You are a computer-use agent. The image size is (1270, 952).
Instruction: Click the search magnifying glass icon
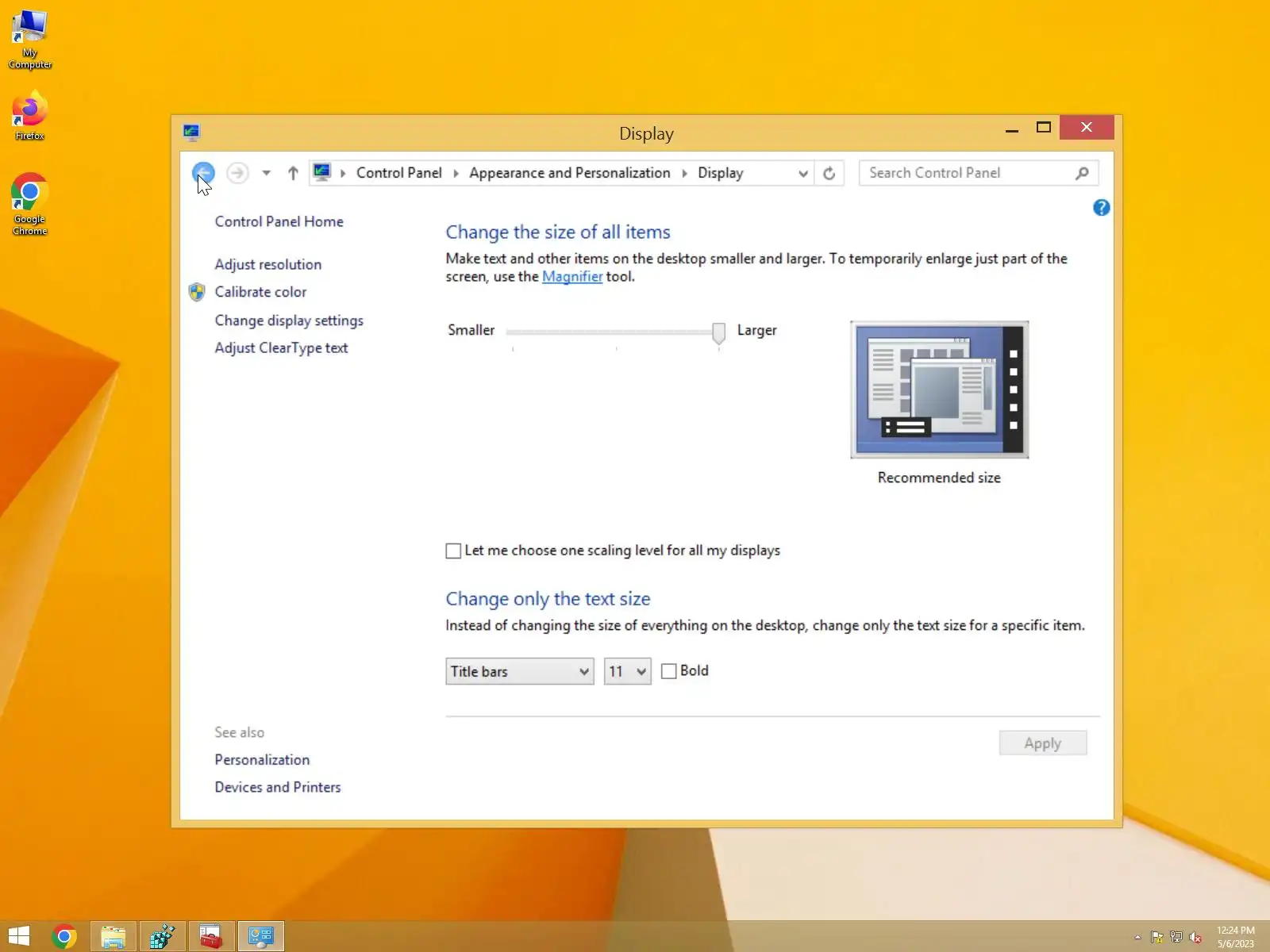[x=1082, y=173]
